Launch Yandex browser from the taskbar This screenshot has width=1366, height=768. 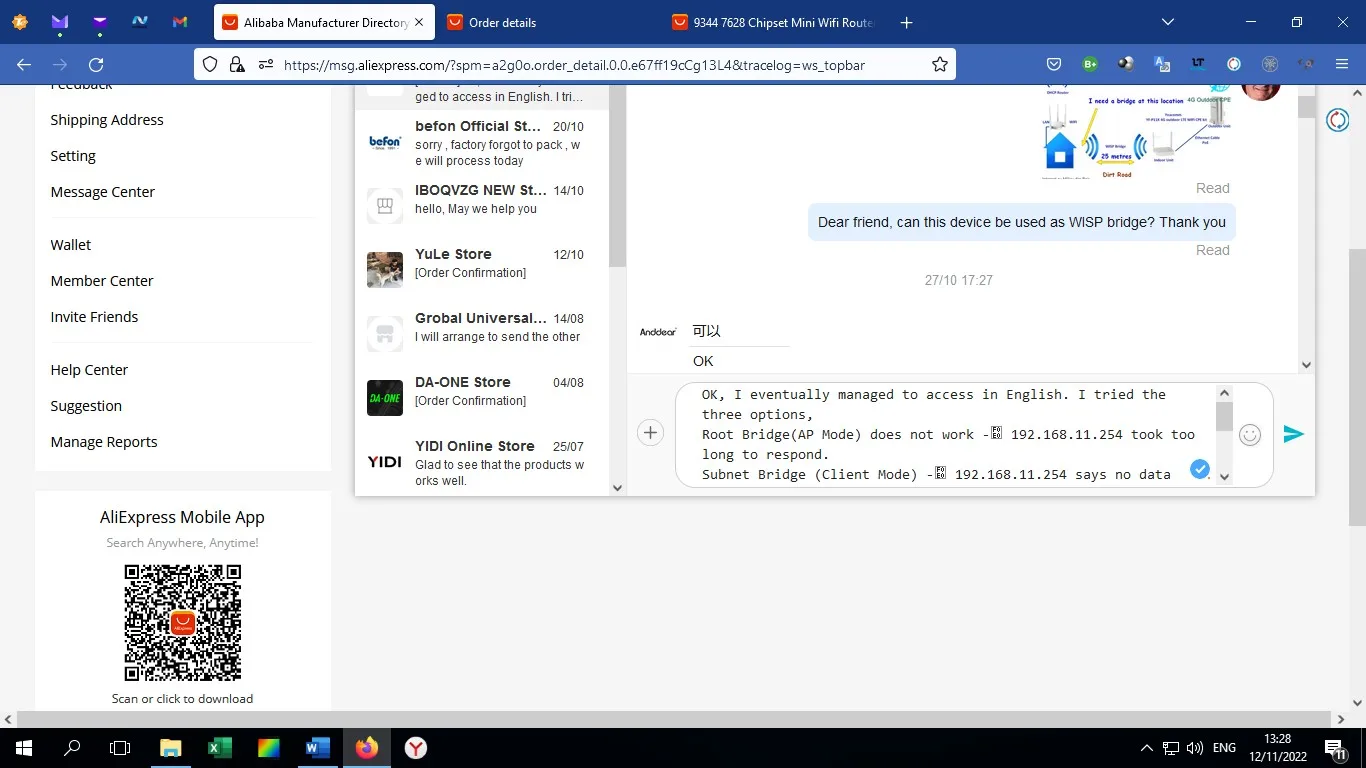[x=415, y=748]
